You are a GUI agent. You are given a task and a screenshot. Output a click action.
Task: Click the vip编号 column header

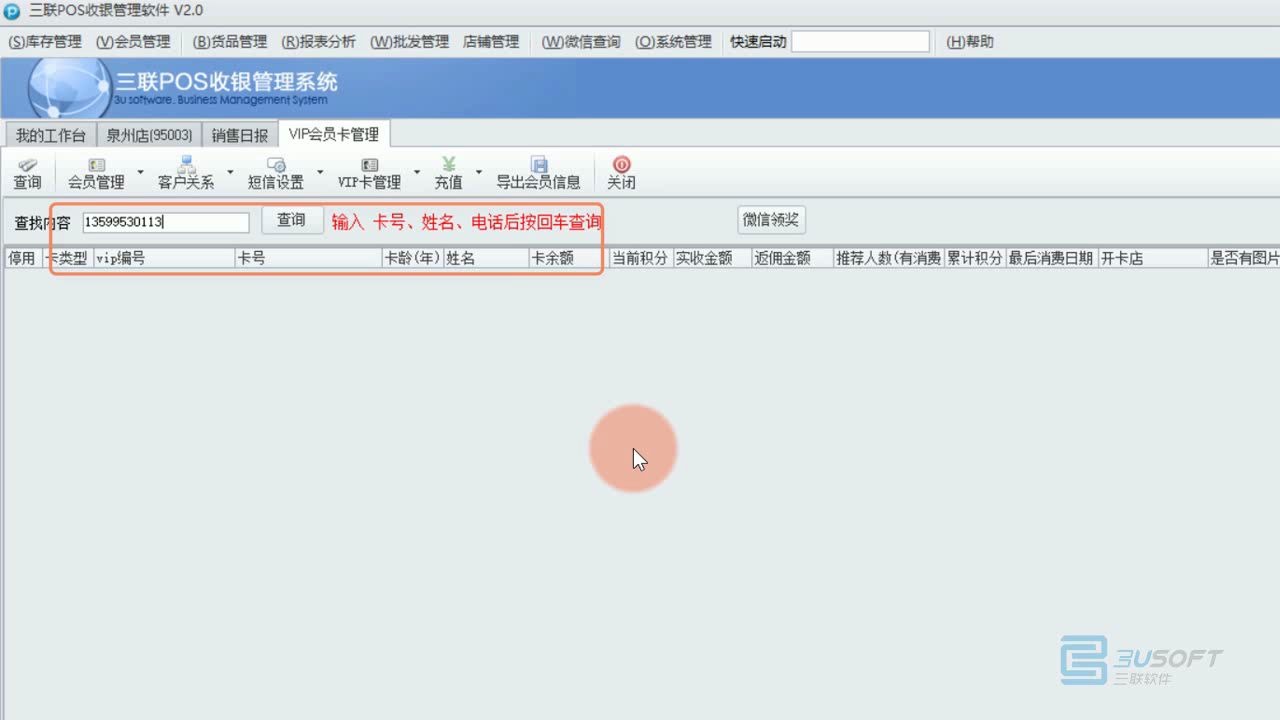pyautogui.click(x=164, y=258)
